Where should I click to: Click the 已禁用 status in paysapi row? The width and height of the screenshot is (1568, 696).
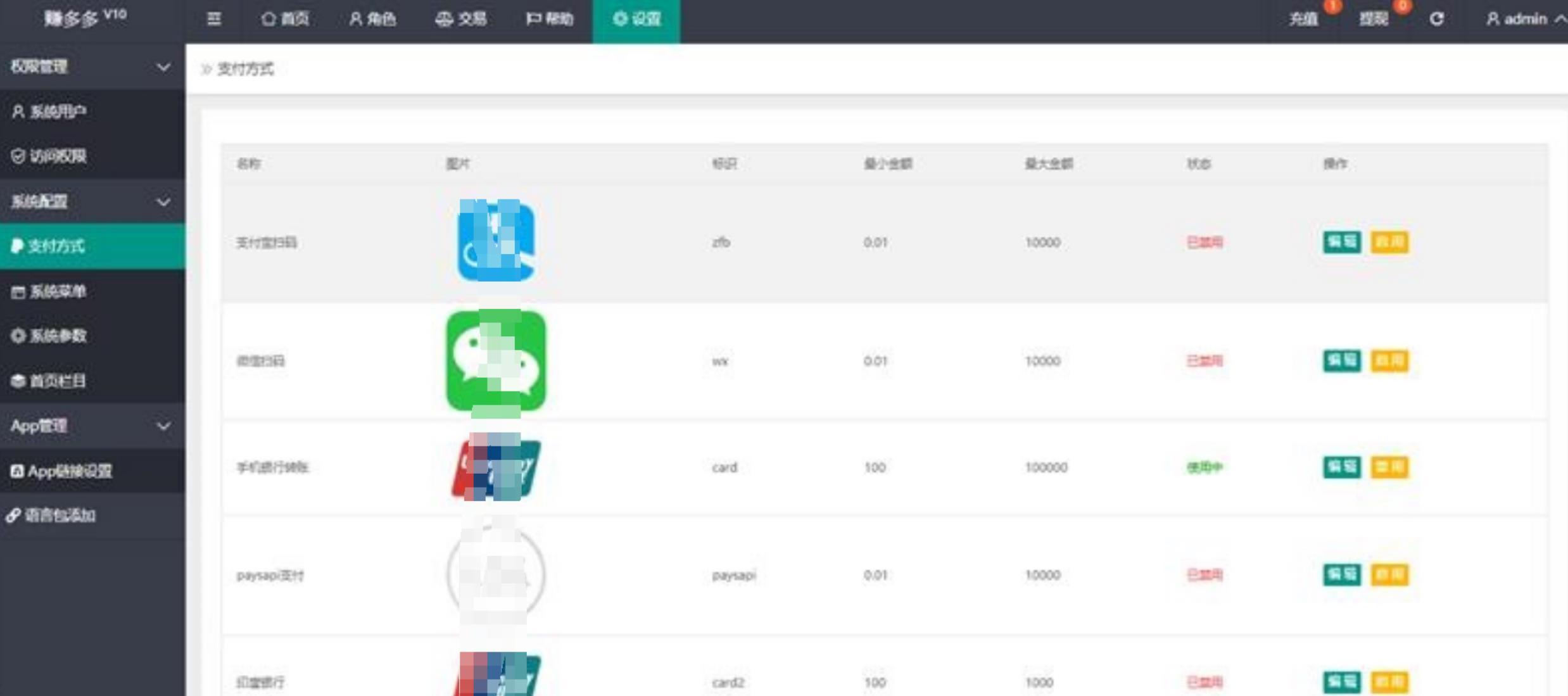pyautogui.click(x=1204, y=574)
